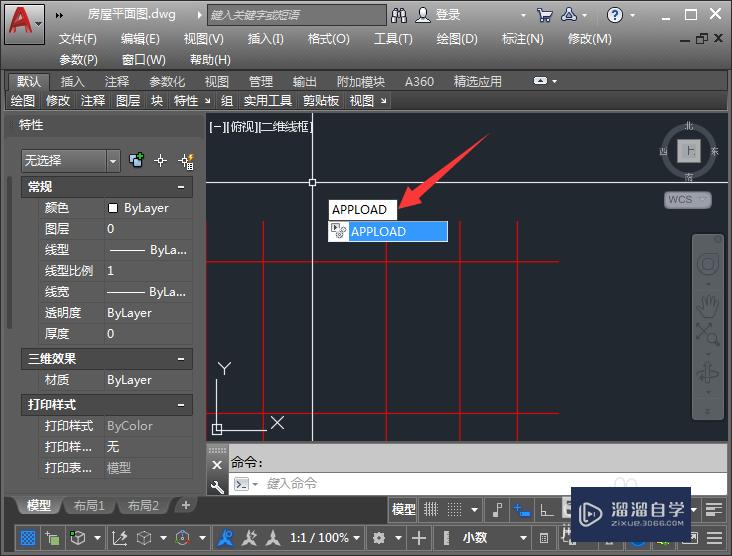732x556 pixels.
Task: Expand the 特性 ribbon panel arrow
Action: pyautogui.click(x=207, y=101)
